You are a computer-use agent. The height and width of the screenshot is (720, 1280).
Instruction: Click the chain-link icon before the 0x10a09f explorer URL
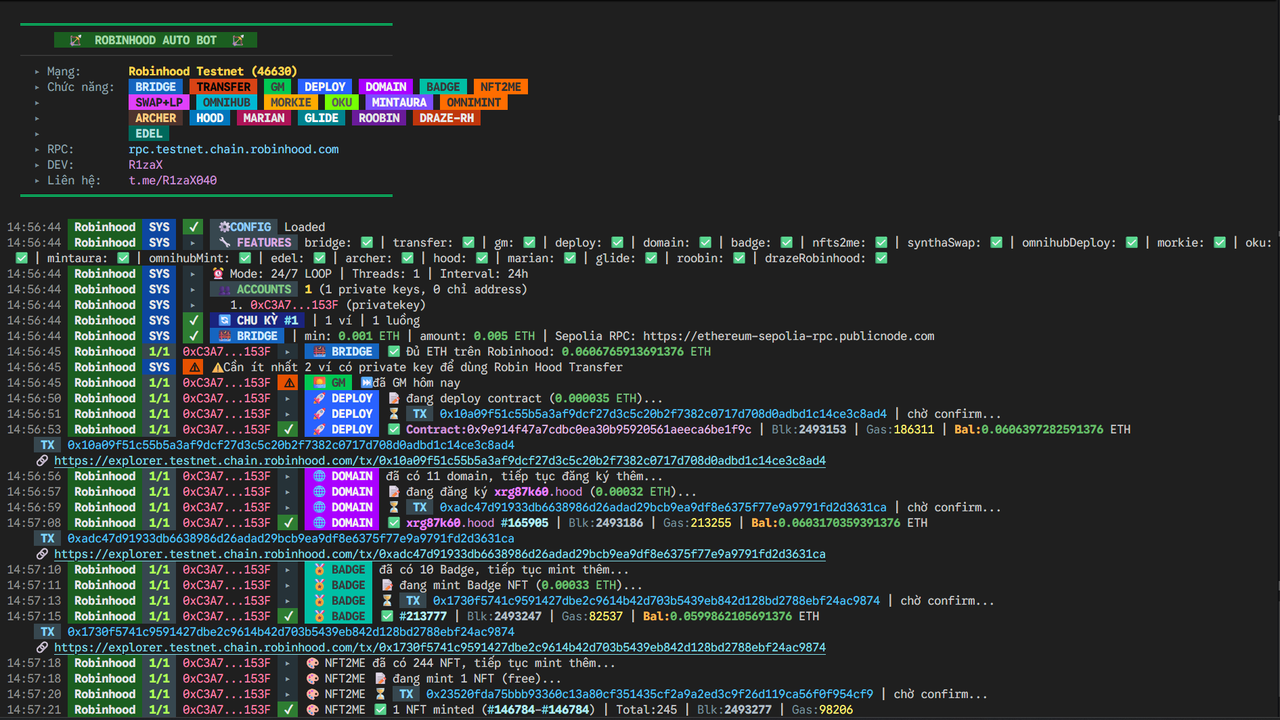point(42,461)
